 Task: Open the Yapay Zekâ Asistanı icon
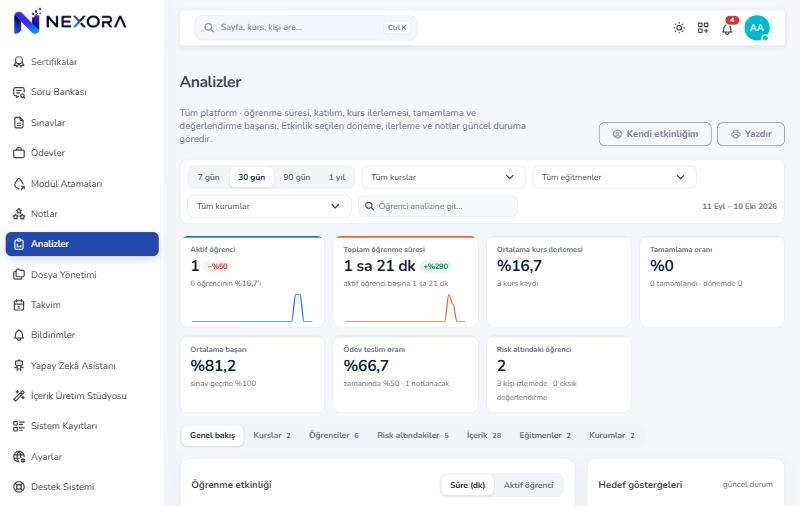tap(19, 365)
